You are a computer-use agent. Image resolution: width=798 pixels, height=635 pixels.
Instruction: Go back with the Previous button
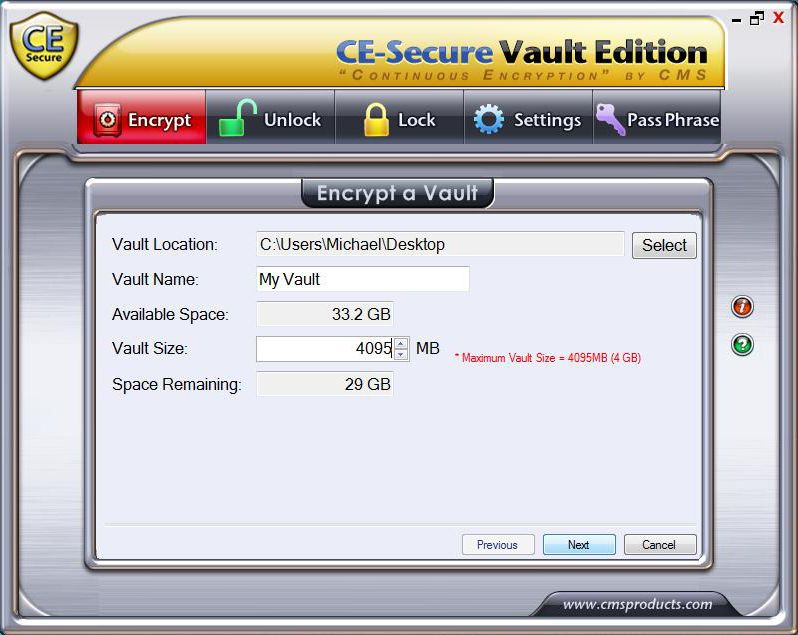[x=498, y=544]
